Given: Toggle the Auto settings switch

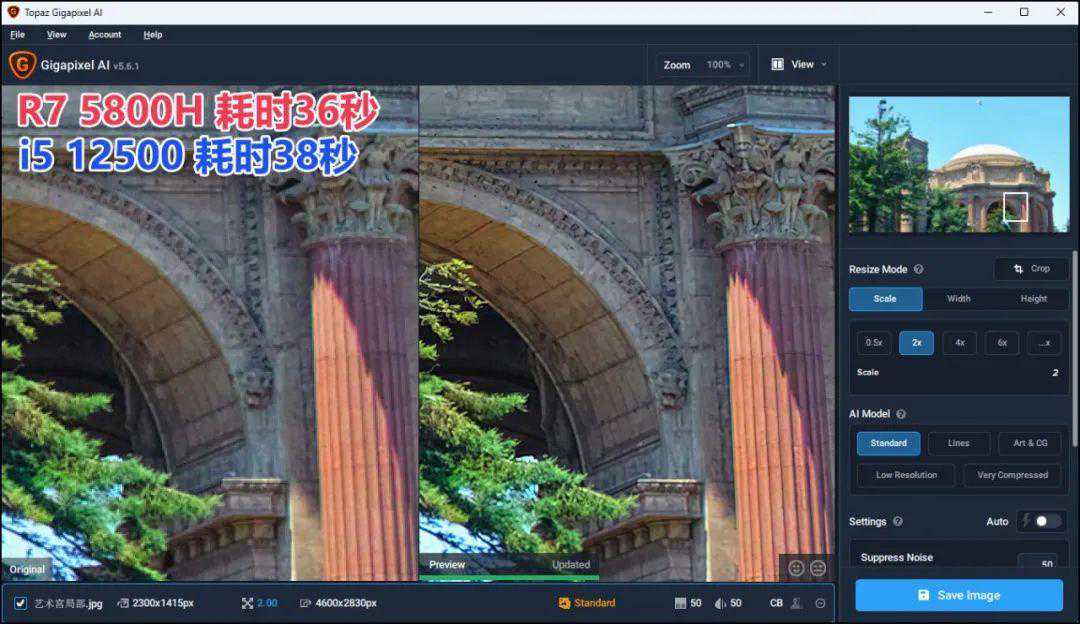Looking at the screenshot, I should click(x=1046, y=521).
